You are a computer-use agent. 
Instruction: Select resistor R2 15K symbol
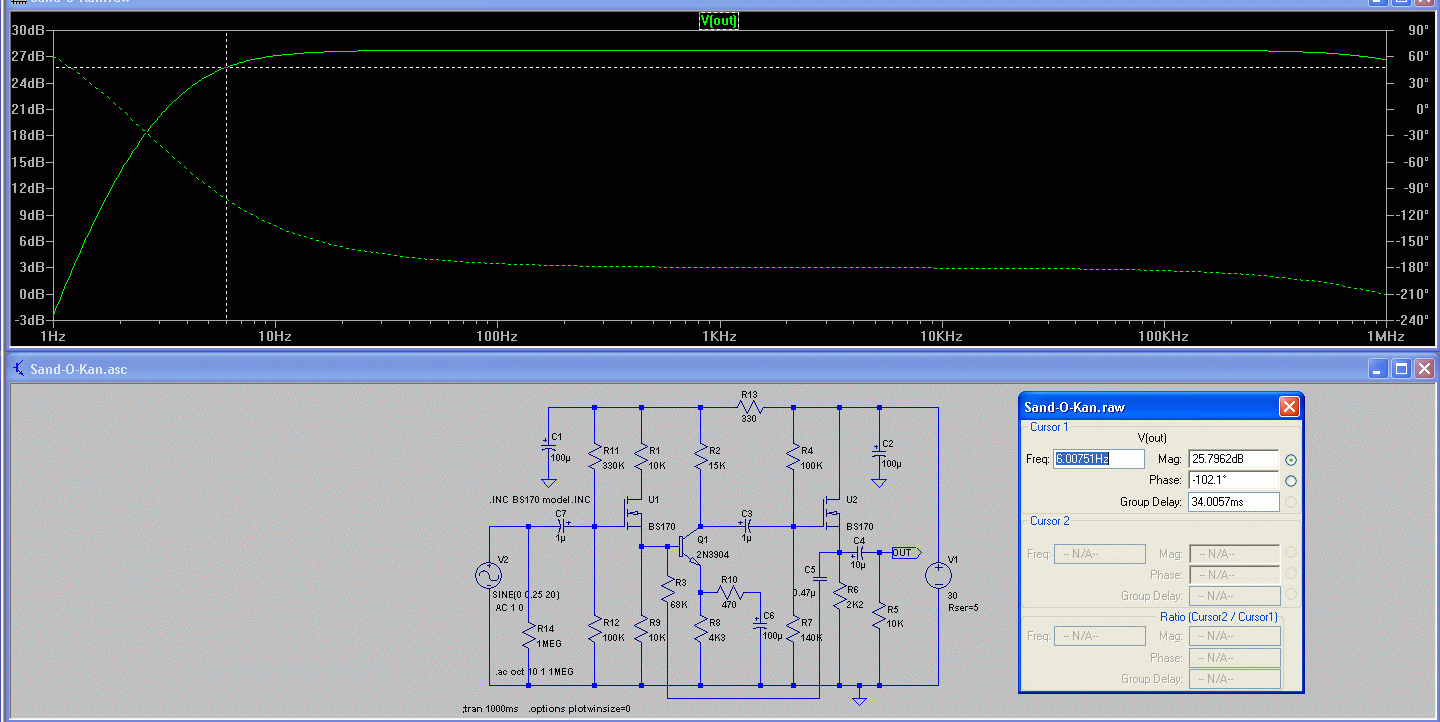coord(700,456)
